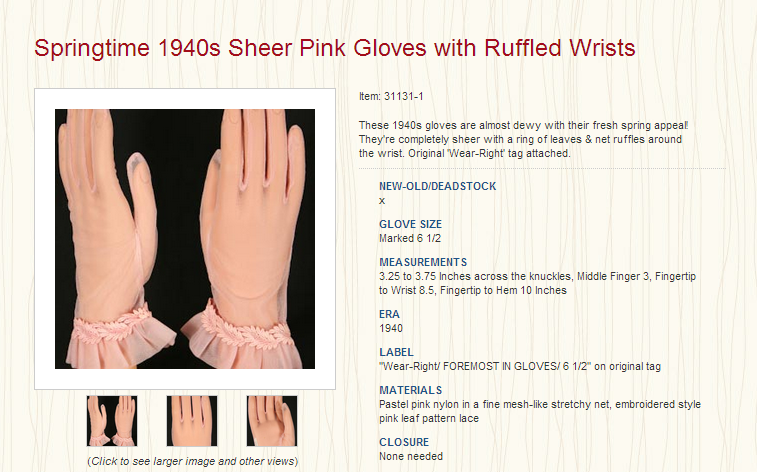Click the 'Click to see larger image' caption

coord(193,461)
